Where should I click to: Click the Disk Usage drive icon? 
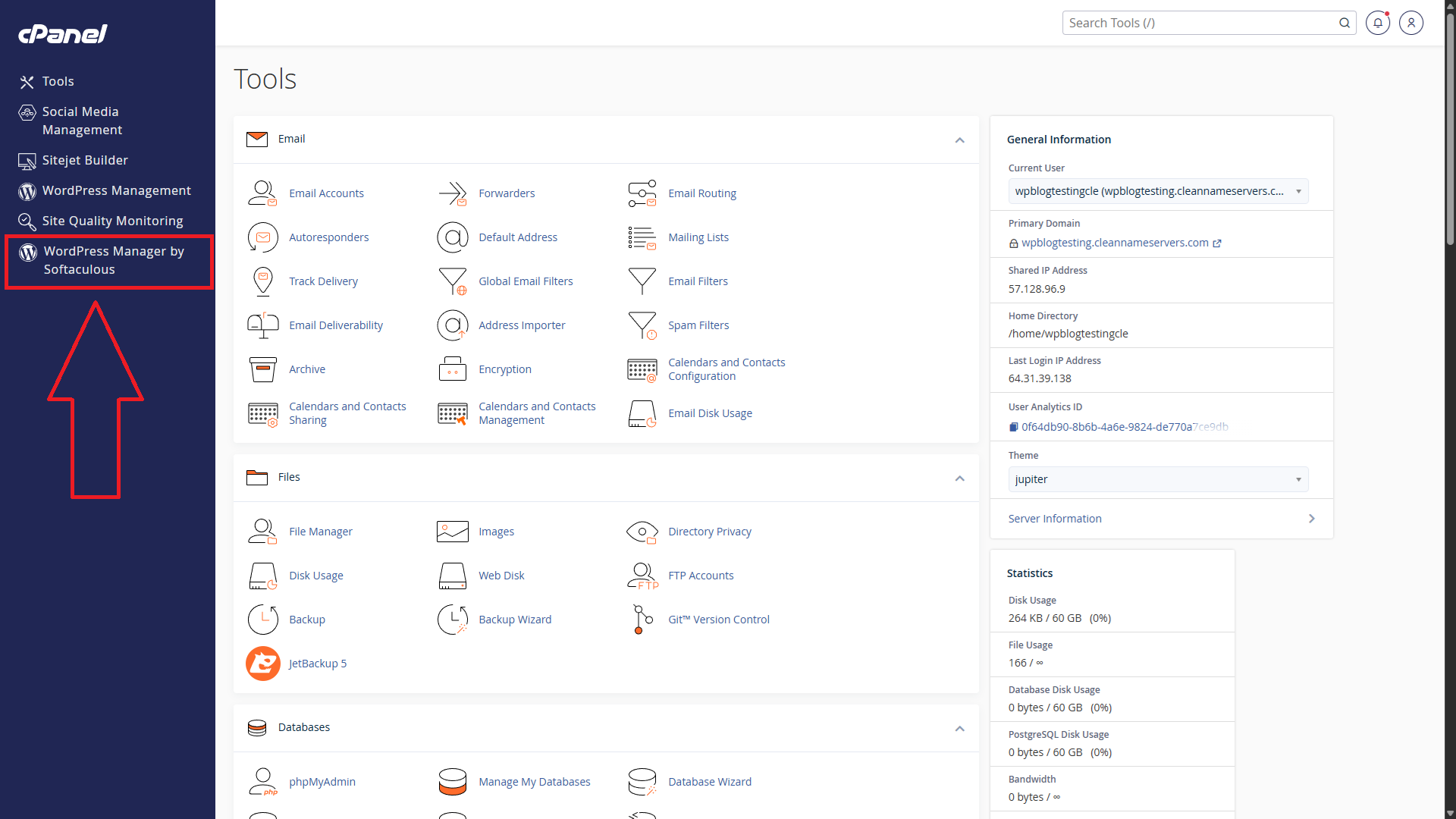pyautogui.click(x=262, y=576)
